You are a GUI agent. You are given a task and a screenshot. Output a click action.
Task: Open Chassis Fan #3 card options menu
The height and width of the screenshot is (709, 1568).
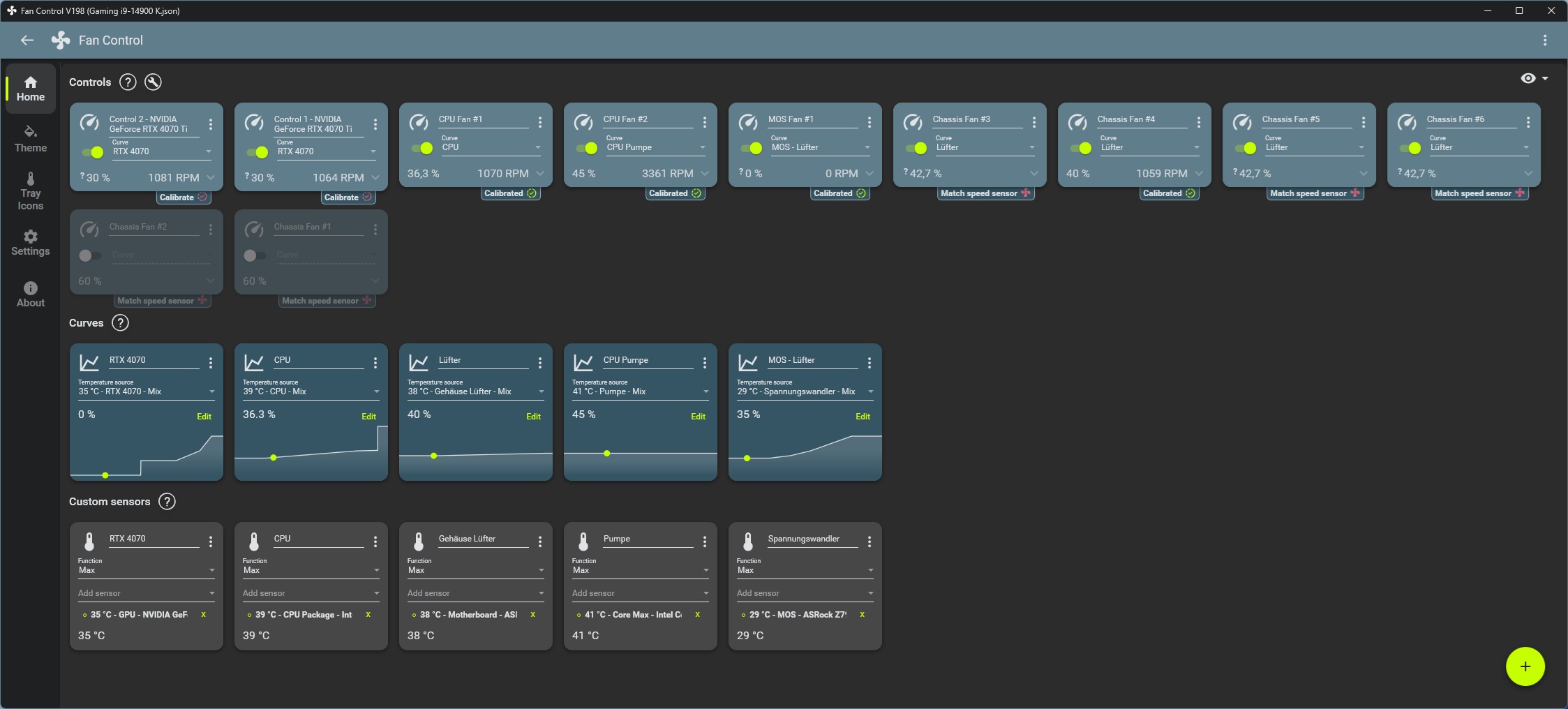(1034, 122)
